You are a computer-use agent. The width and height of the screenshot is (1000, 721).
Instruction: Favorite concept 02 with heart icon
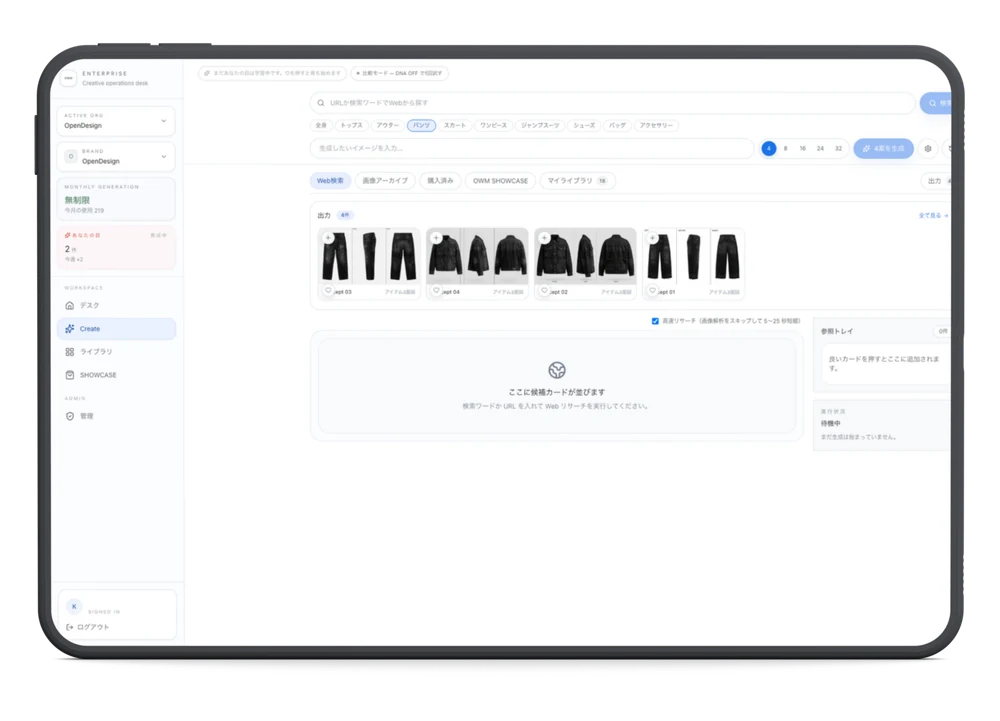coord(544,291)
